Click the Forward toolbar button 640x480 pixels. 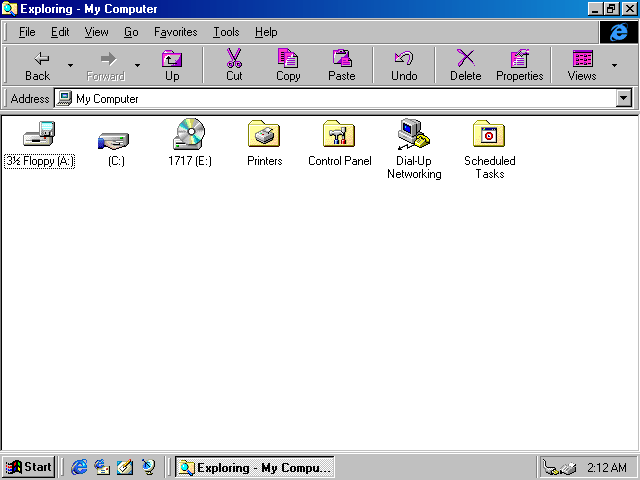pyautogui.click(x=106, y=65)
